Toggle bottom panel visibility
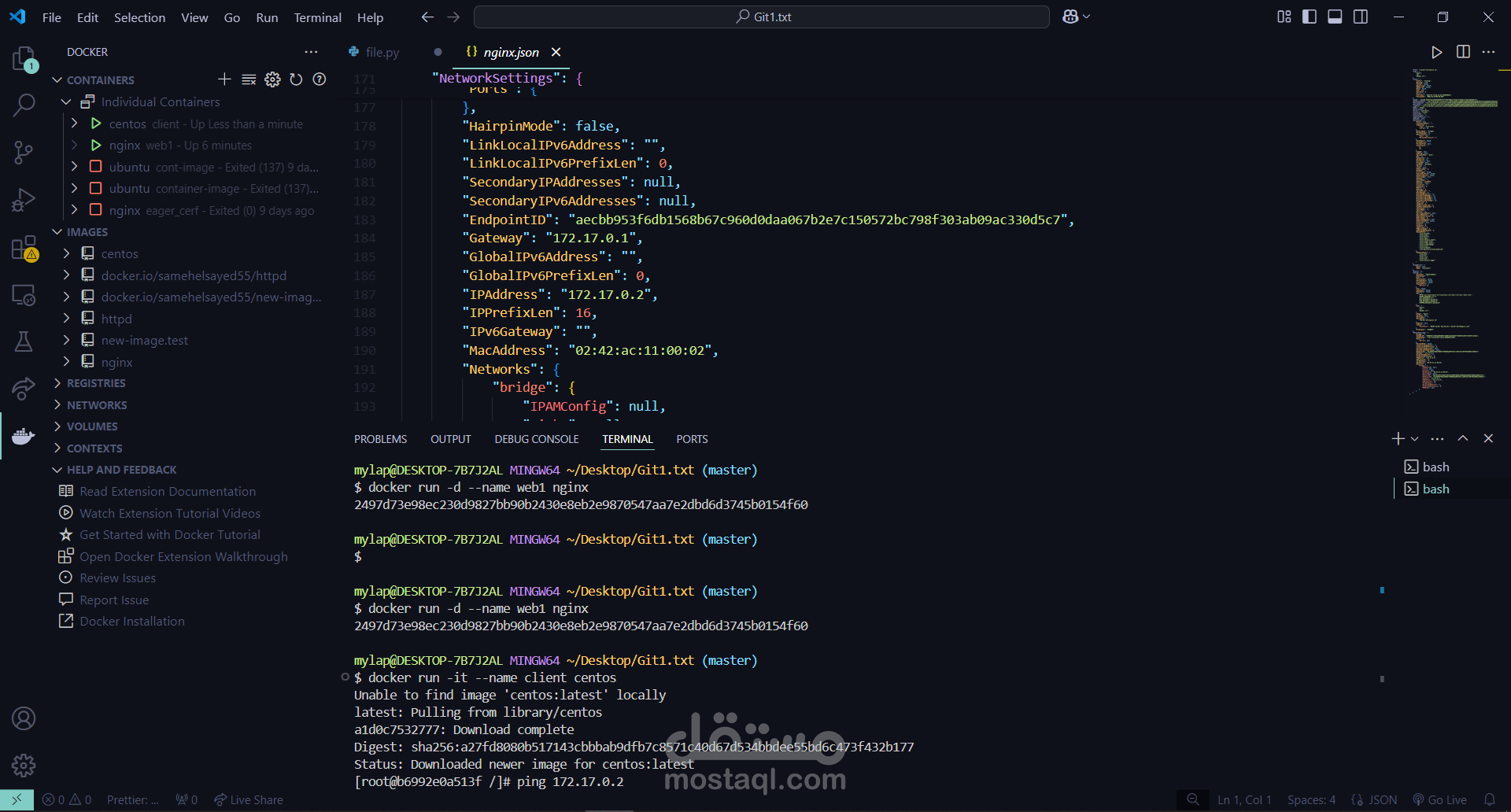 coord(1335,17)
